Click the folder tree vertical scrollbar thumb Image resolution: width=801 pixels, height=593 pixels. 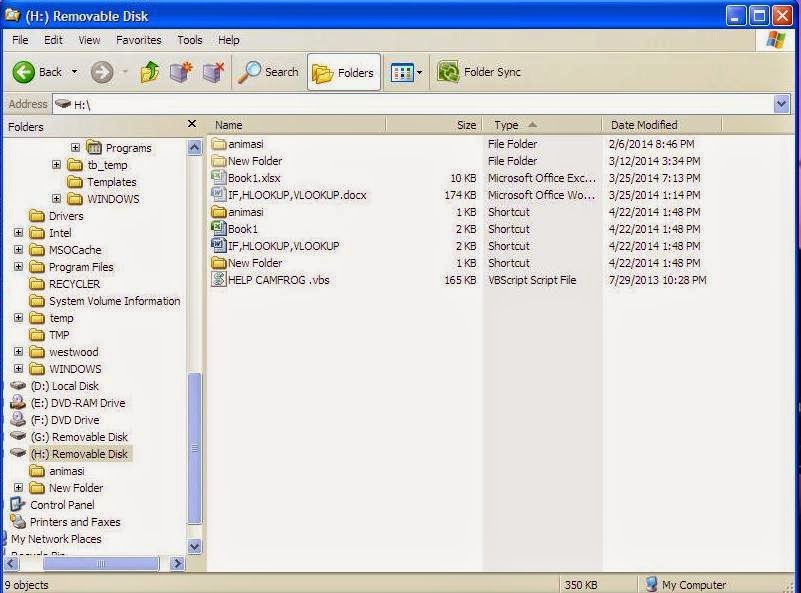[195, 448]
